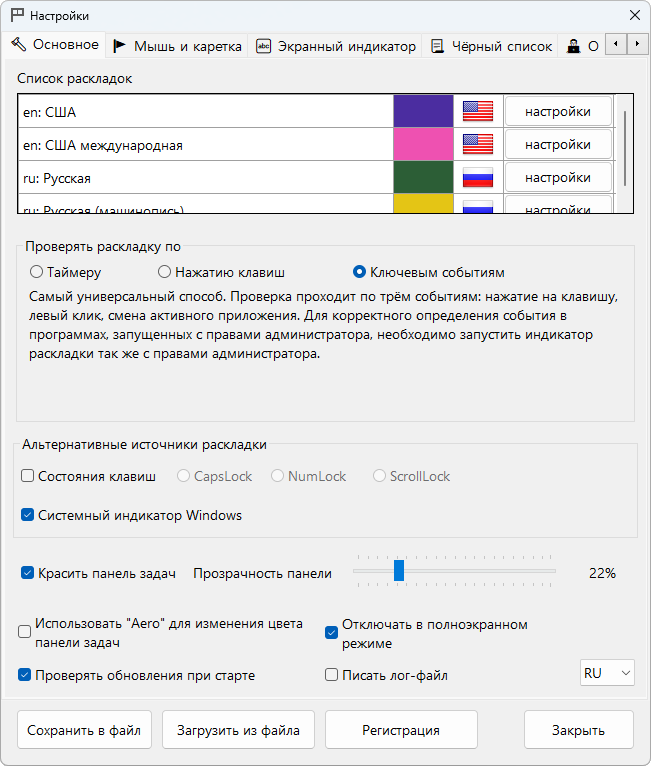Click flag icon on Мышь и каретка tab
651x766 pixels.
(119, 46)
